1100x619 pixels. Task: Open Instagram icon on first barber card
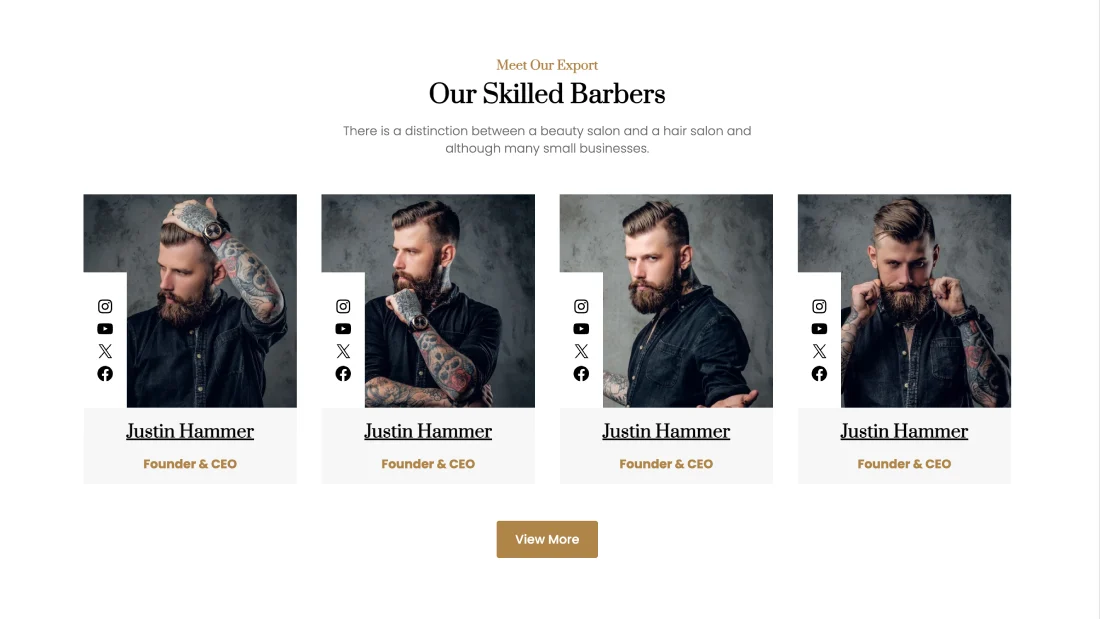click(x=105, y=306)
